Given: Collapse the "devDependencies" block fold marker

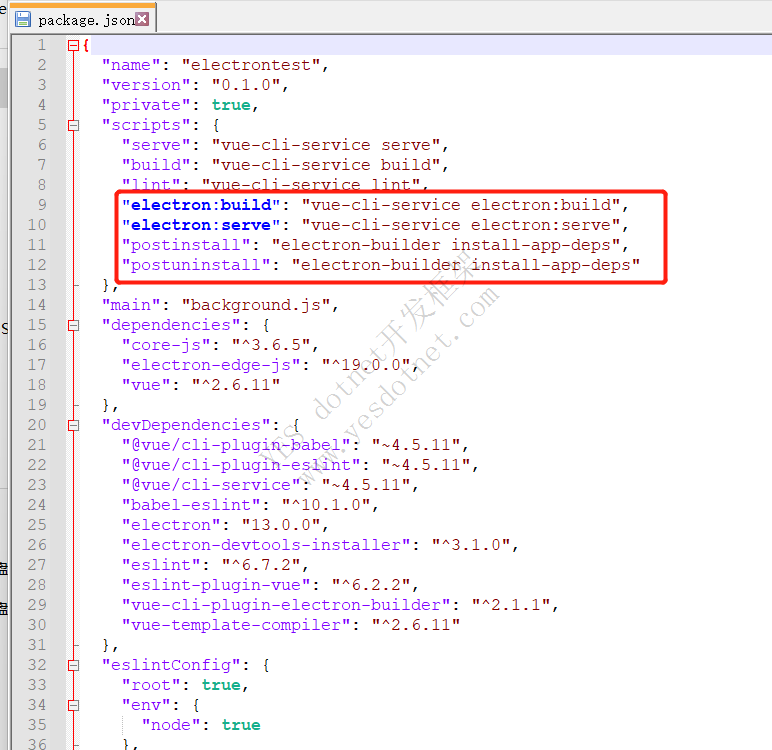Looking at the screenshot, I should click(x=73, y=425).
